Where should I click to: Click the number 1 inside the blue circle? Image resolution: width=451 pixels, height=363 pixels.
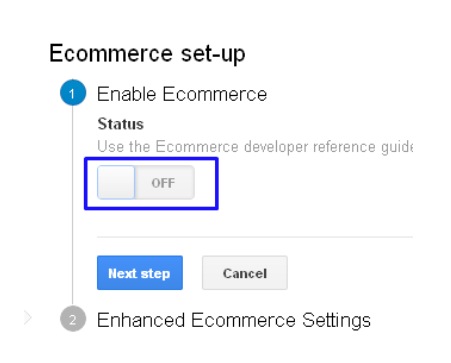[72, 94]
